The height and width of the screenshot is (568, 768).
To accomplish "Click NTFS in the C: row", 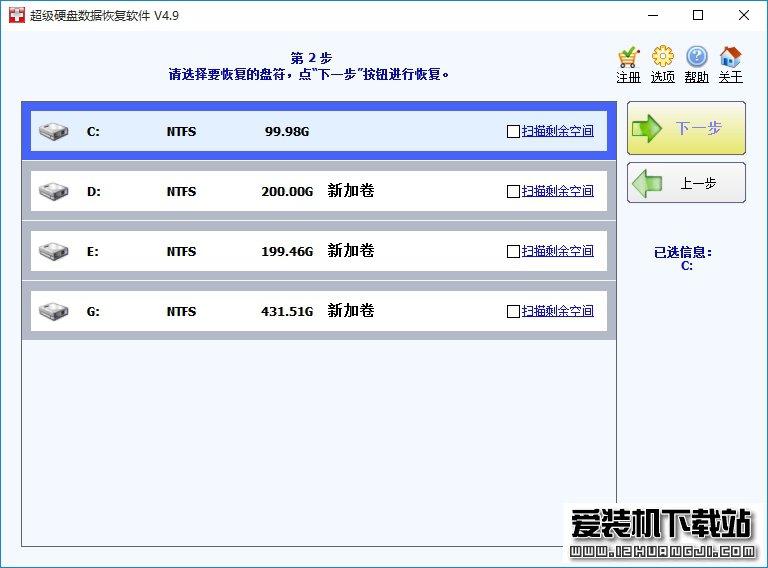I will point(181,132).
